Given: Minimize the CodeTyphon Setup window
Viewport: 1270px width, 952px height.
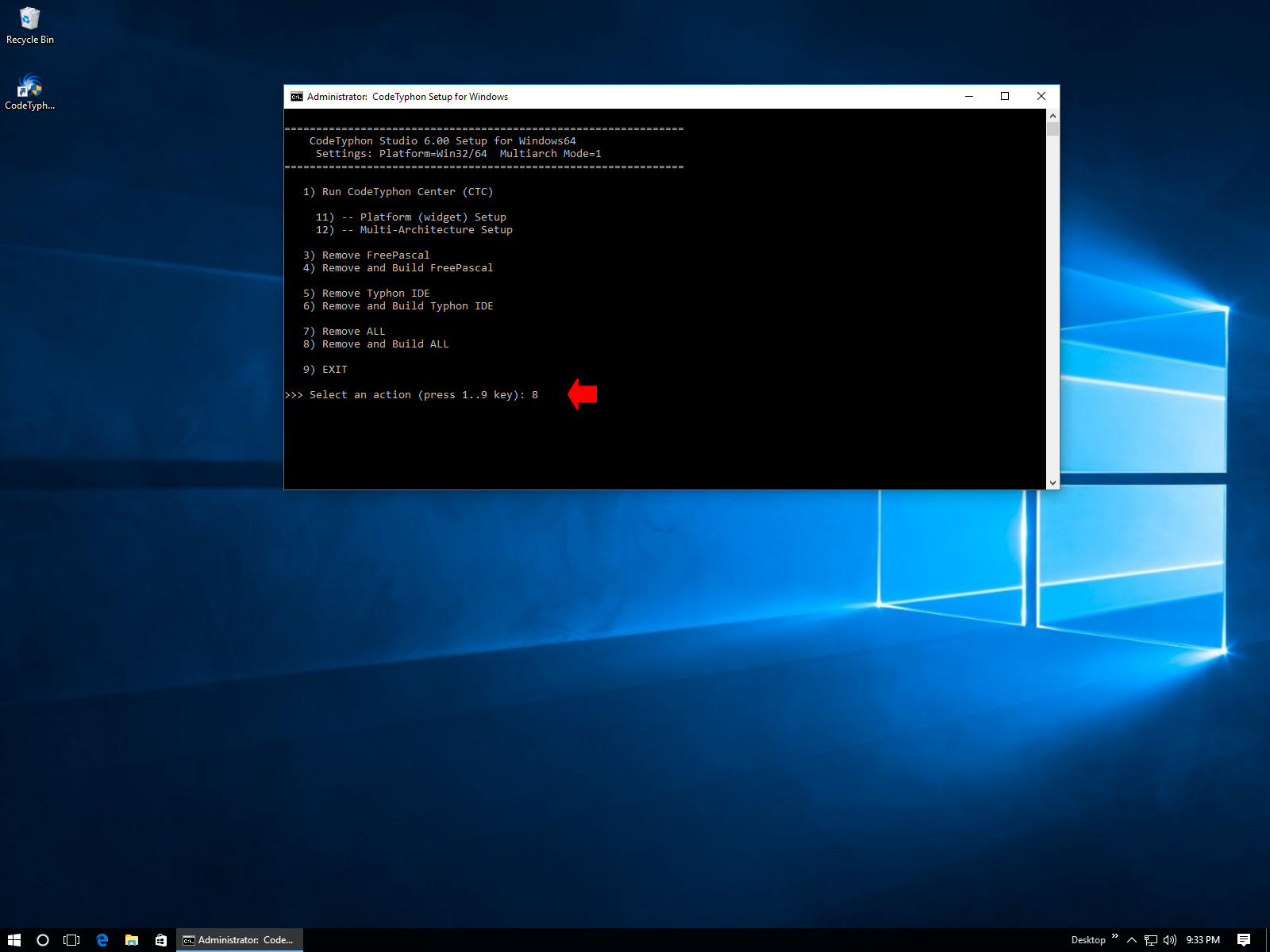Looking at the screenshot, I should coord(968,97).
